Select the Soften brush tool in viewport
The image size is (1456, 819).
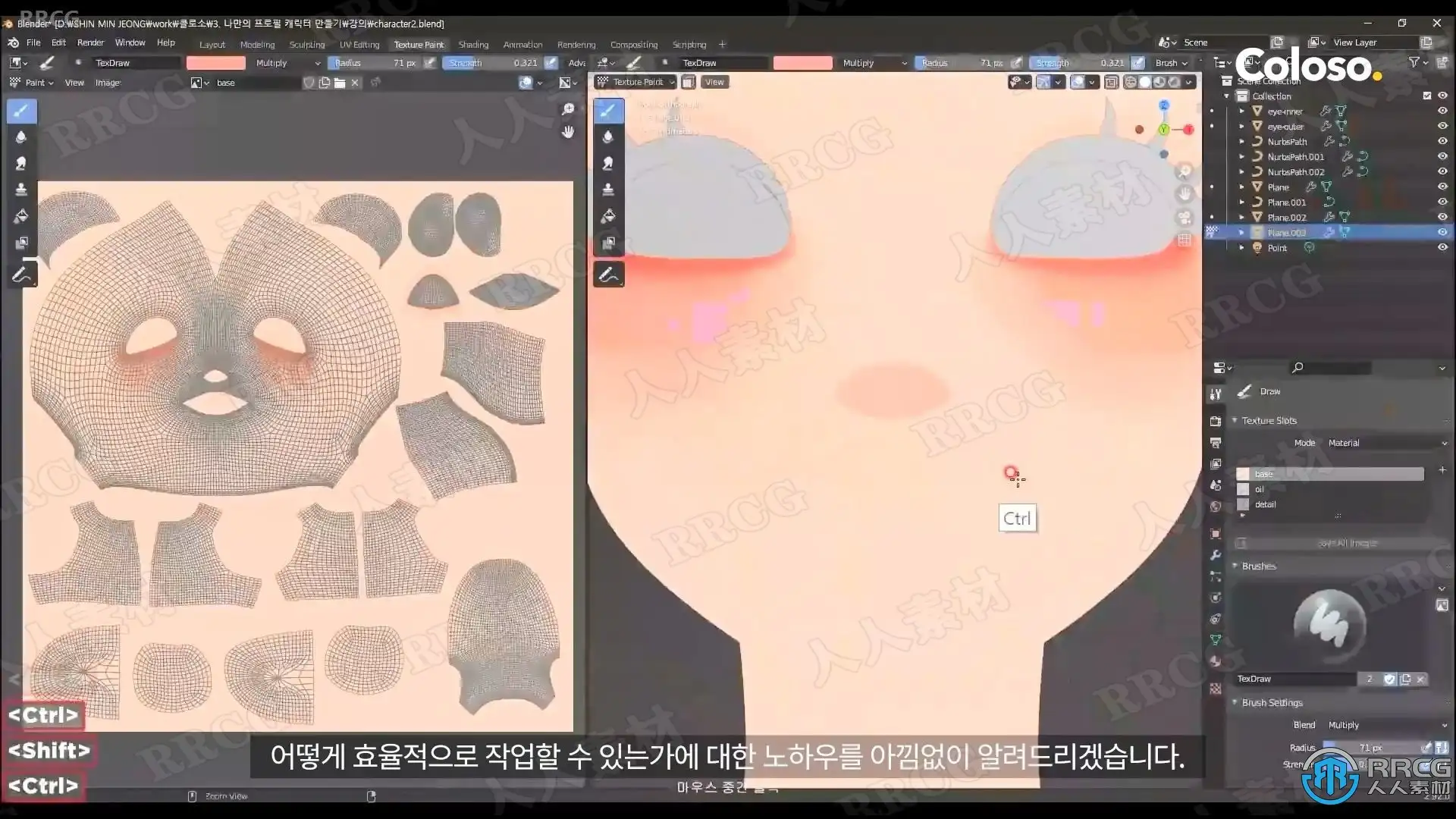coord(607,137)
